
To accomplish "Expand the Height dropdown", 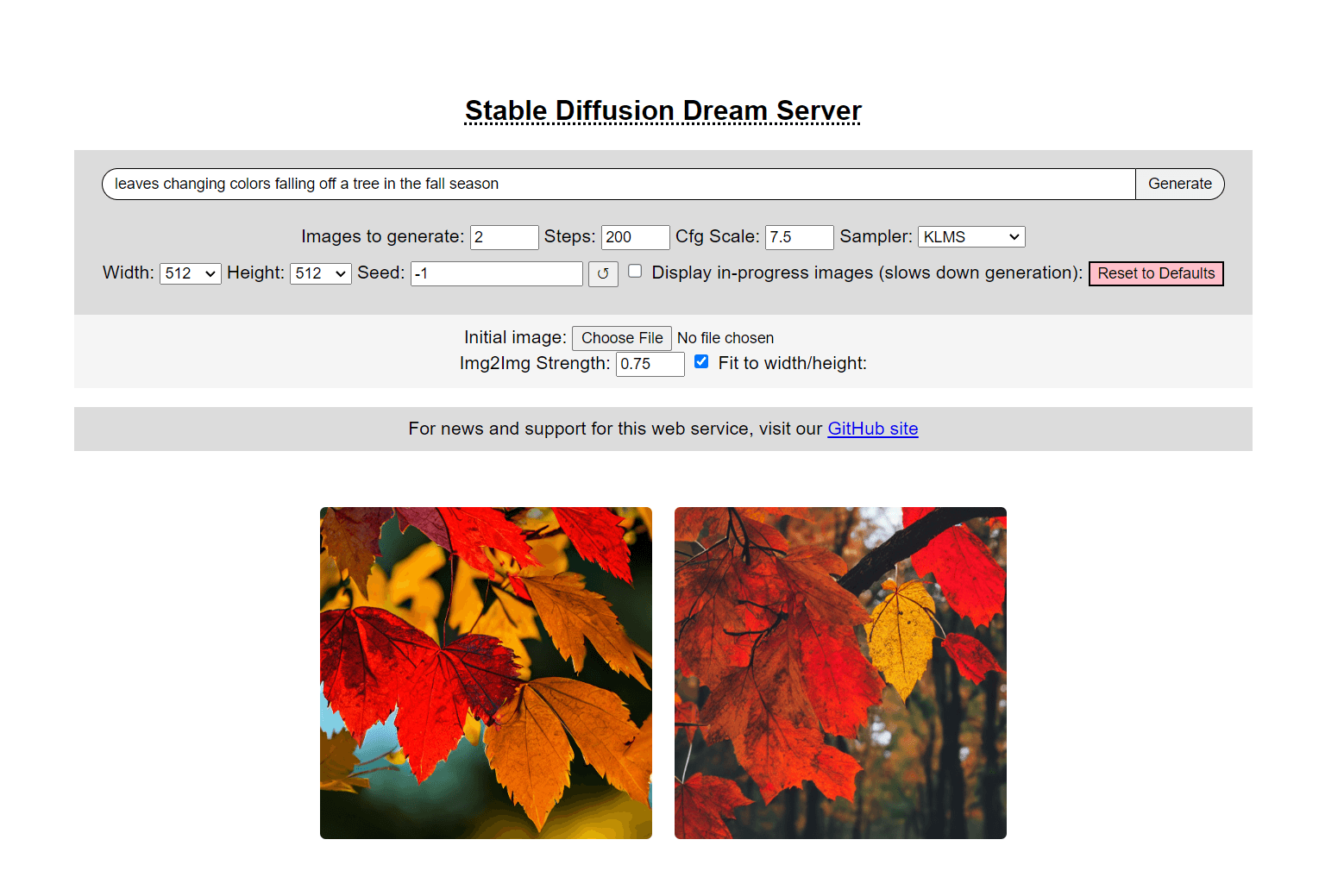I will coord(321,273).
